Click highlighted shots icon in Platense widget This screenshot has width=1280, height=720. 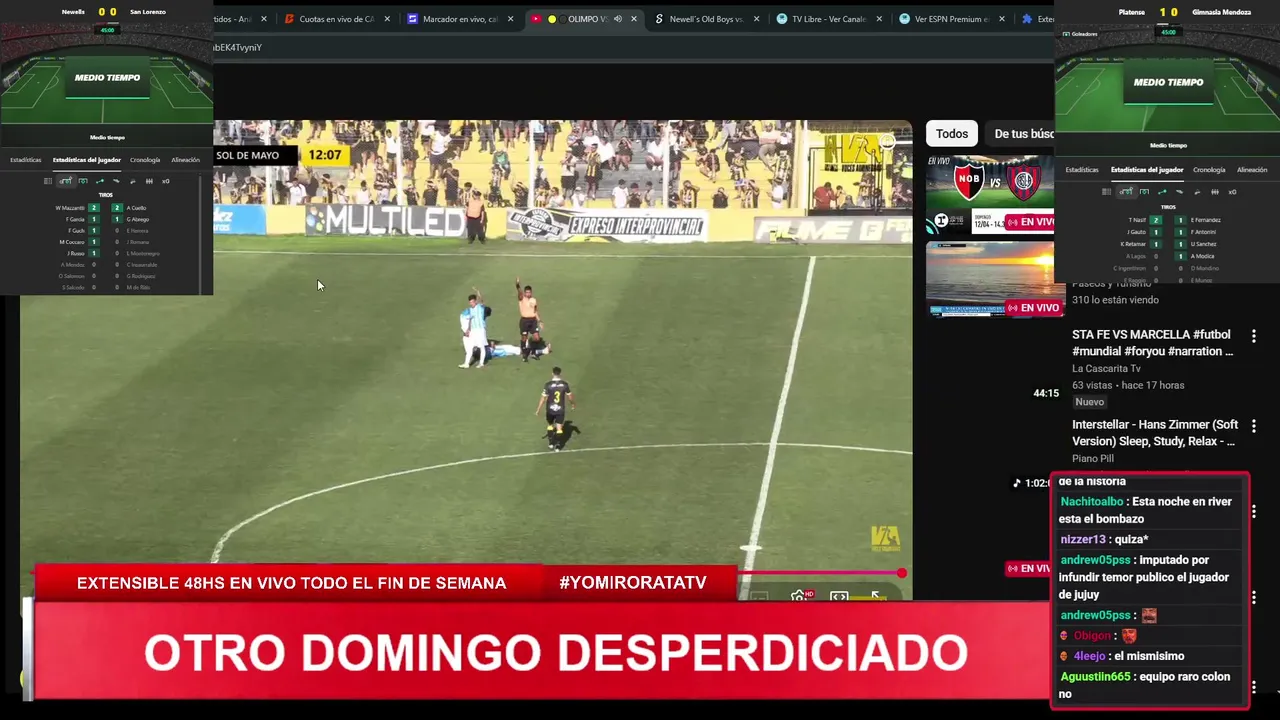(x=1126, y=192)
